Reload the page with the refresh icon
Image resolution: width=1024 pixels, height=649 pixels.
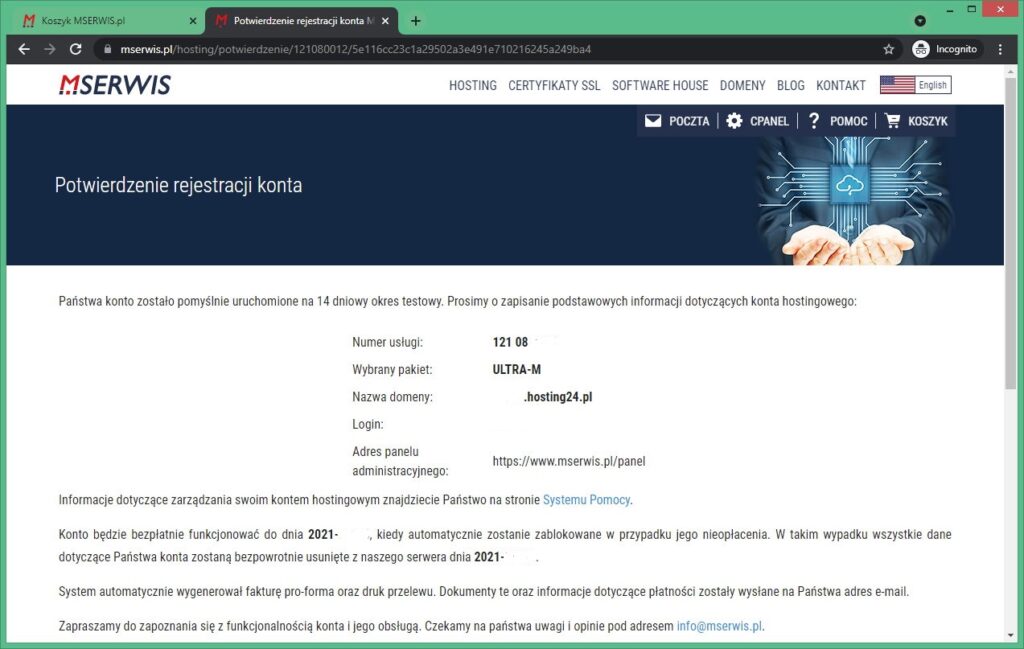click(76, 47)
